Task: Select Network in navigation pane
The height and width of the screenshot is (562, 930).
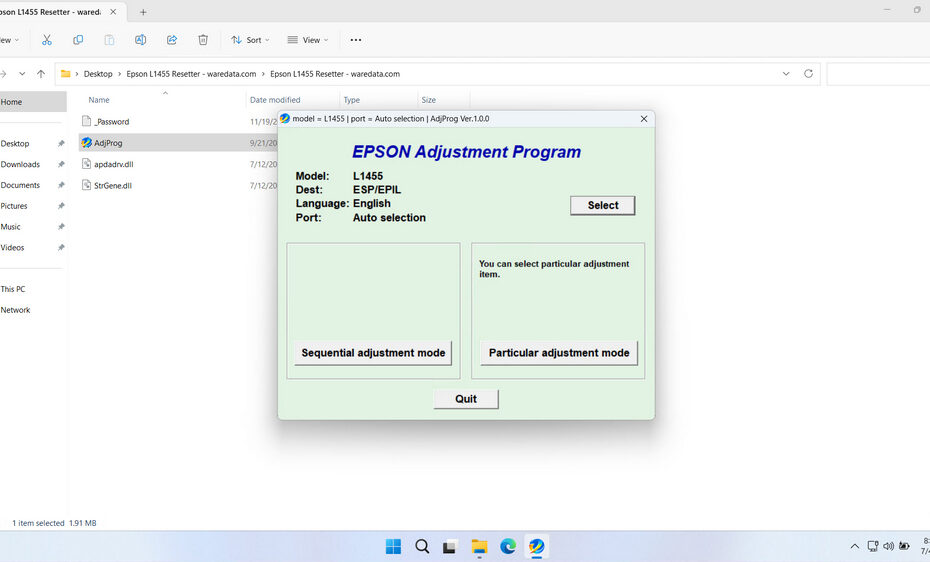Action: pos(15,309)
